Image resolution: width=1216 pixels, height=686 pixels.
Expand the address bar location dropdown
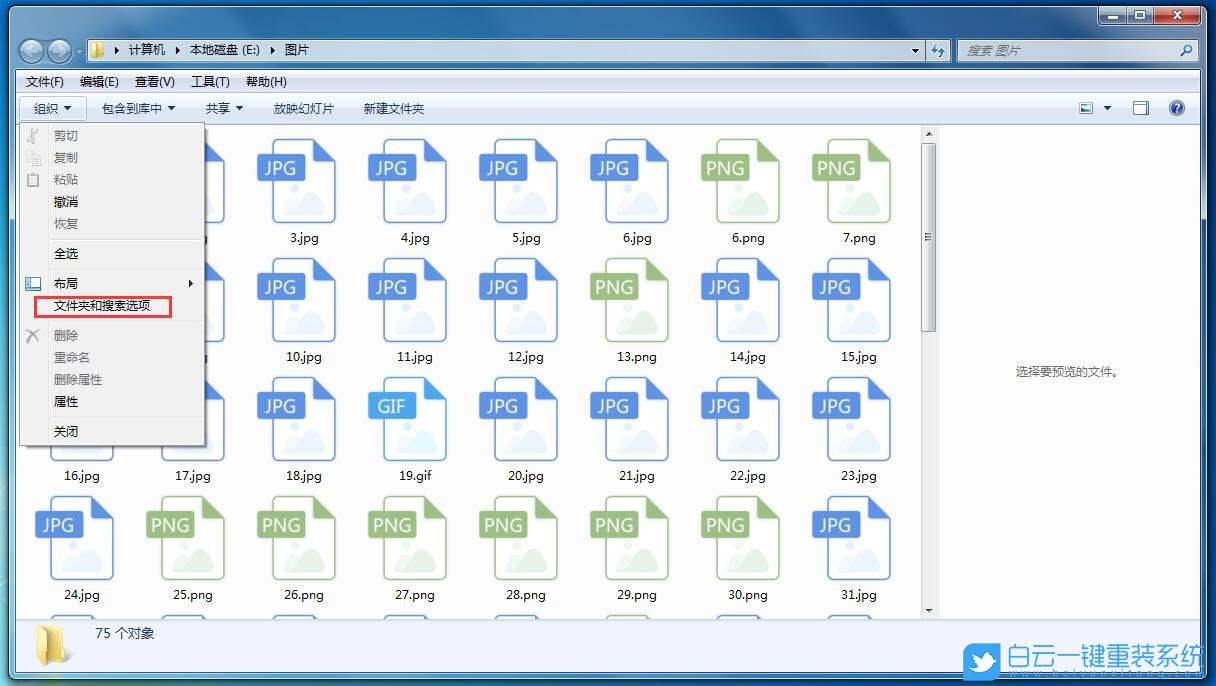(x=913, y=50)
